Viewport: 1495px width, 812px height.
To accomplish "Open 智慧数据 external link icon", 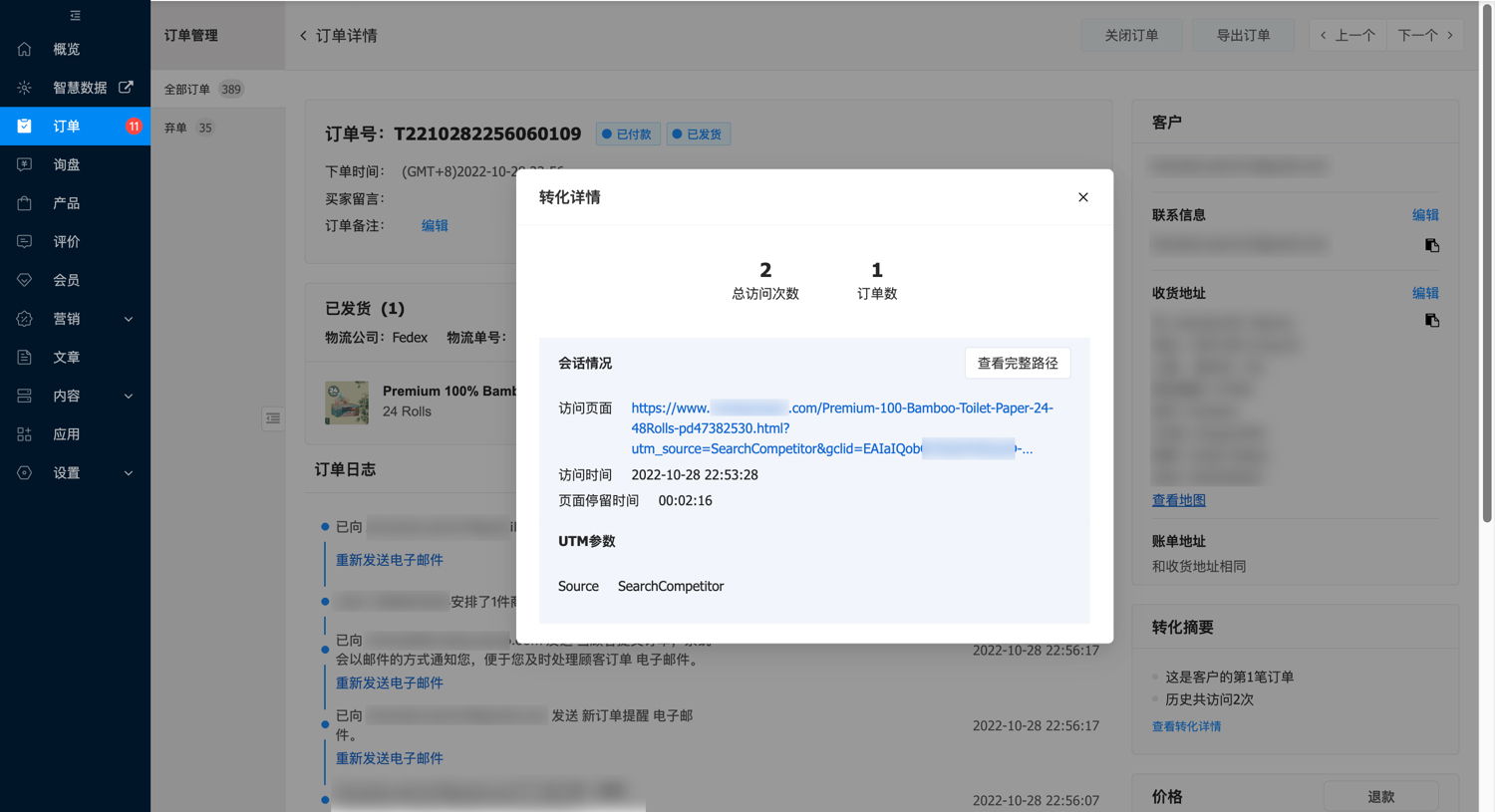I will tap(126, 88).
